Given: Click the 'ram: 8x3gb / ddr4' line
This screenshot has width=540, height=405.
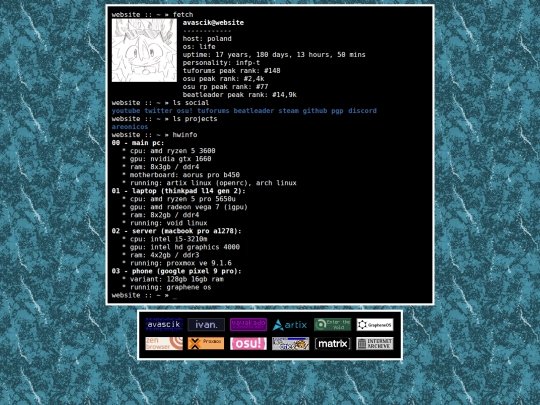Looking at the screenshot, I should tap(160, 167).
